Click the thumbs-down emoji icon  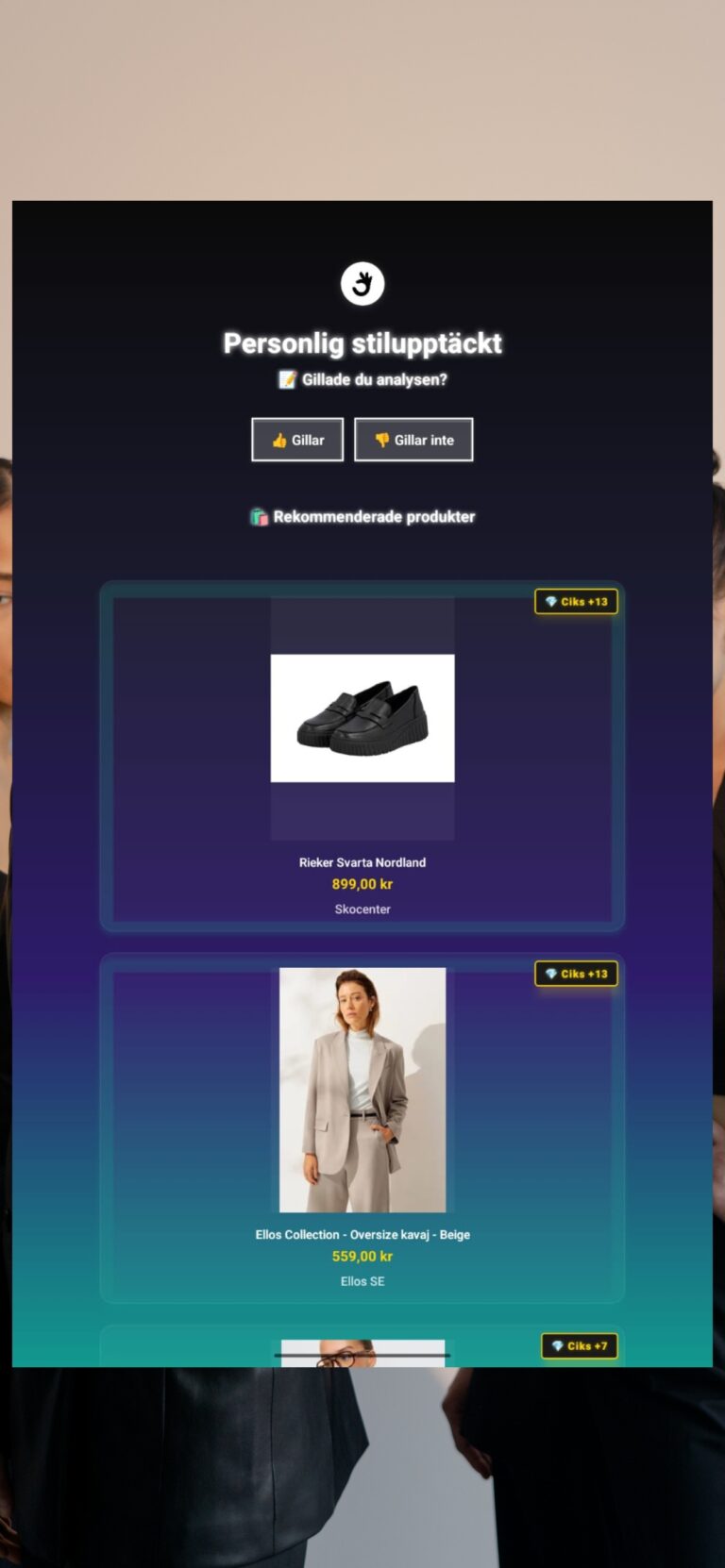click(x=382, y=441)
